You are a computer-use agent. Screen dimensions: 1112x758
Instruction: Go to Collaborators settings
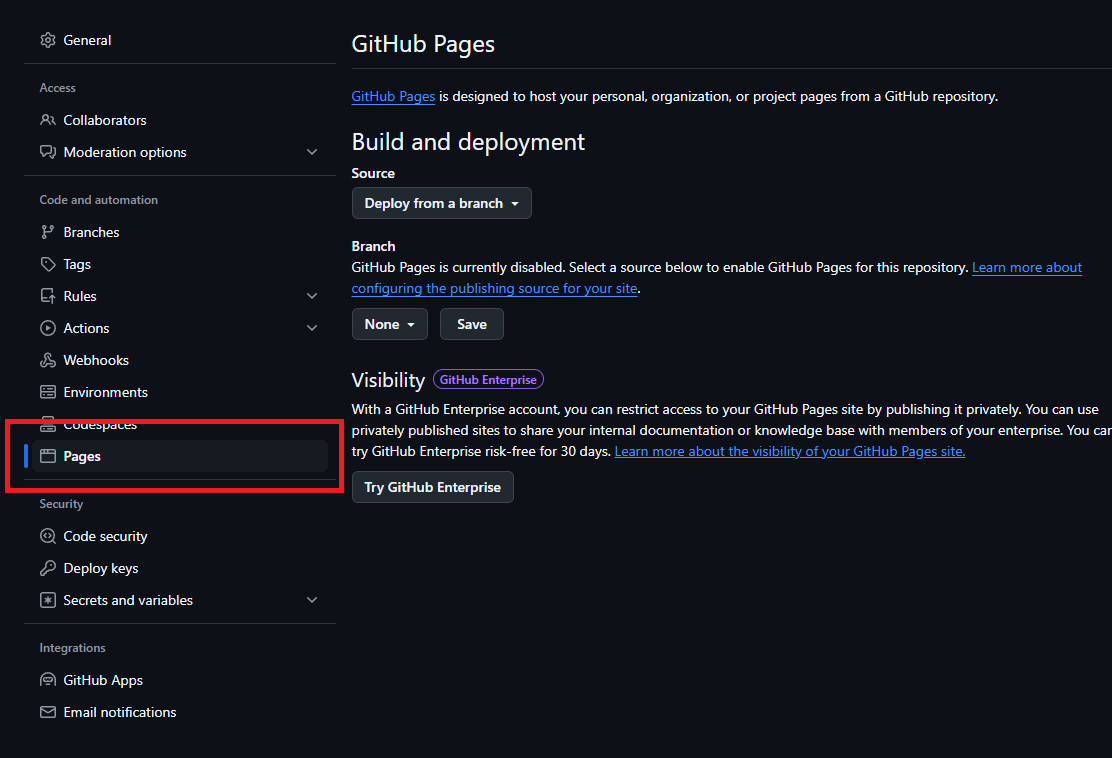click(180, 120)
